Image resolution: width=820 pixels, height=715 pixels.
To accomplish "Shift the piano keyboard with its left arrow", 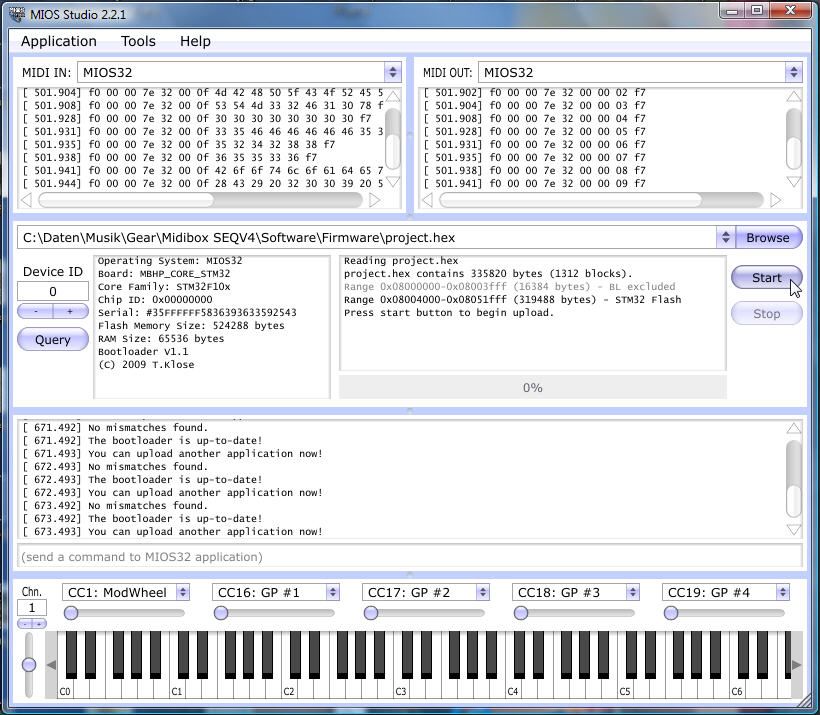I will click(x=51, y=665).
